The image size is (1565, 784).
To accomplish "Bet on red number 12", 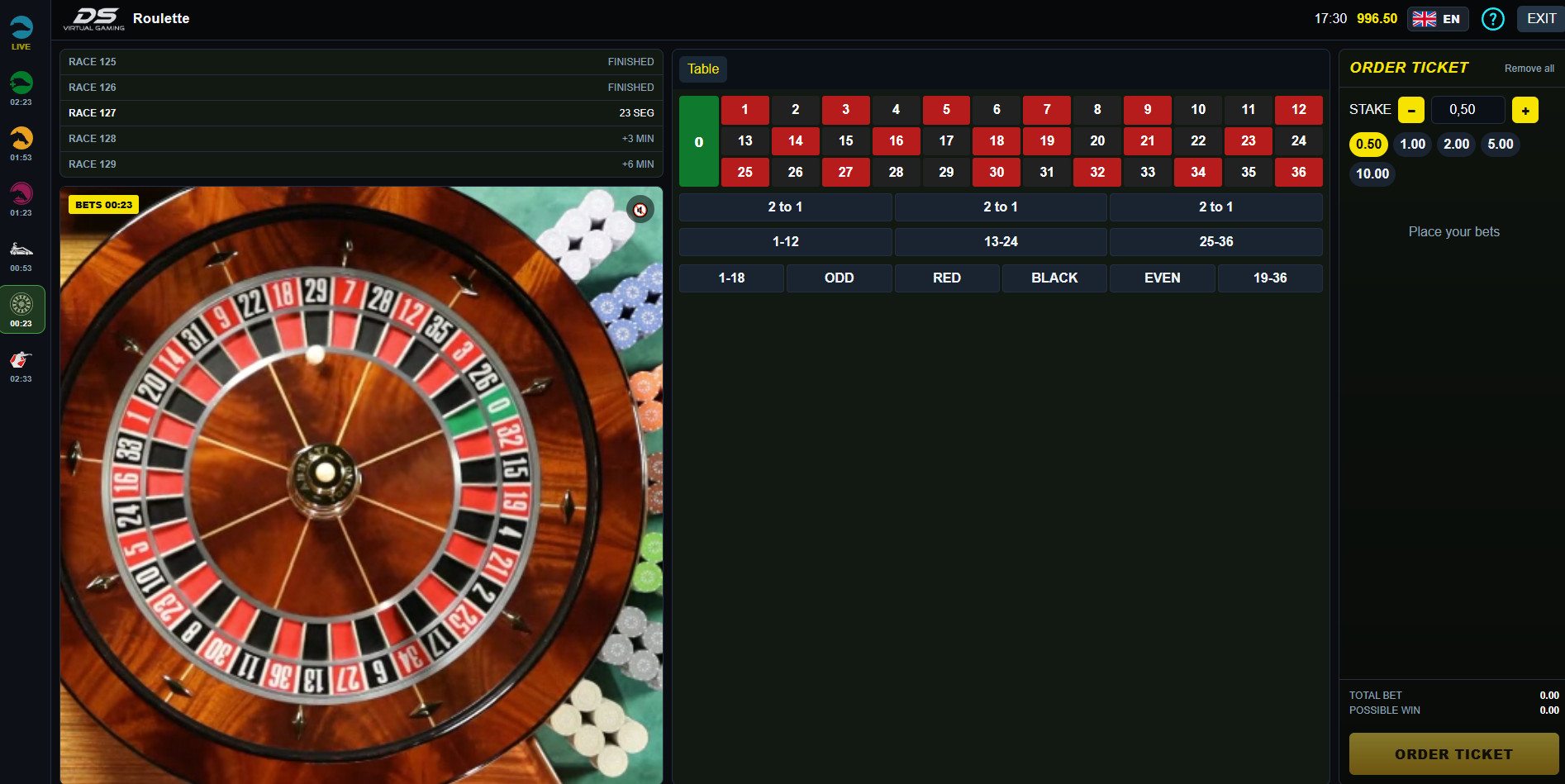I will pos(1299,110).
